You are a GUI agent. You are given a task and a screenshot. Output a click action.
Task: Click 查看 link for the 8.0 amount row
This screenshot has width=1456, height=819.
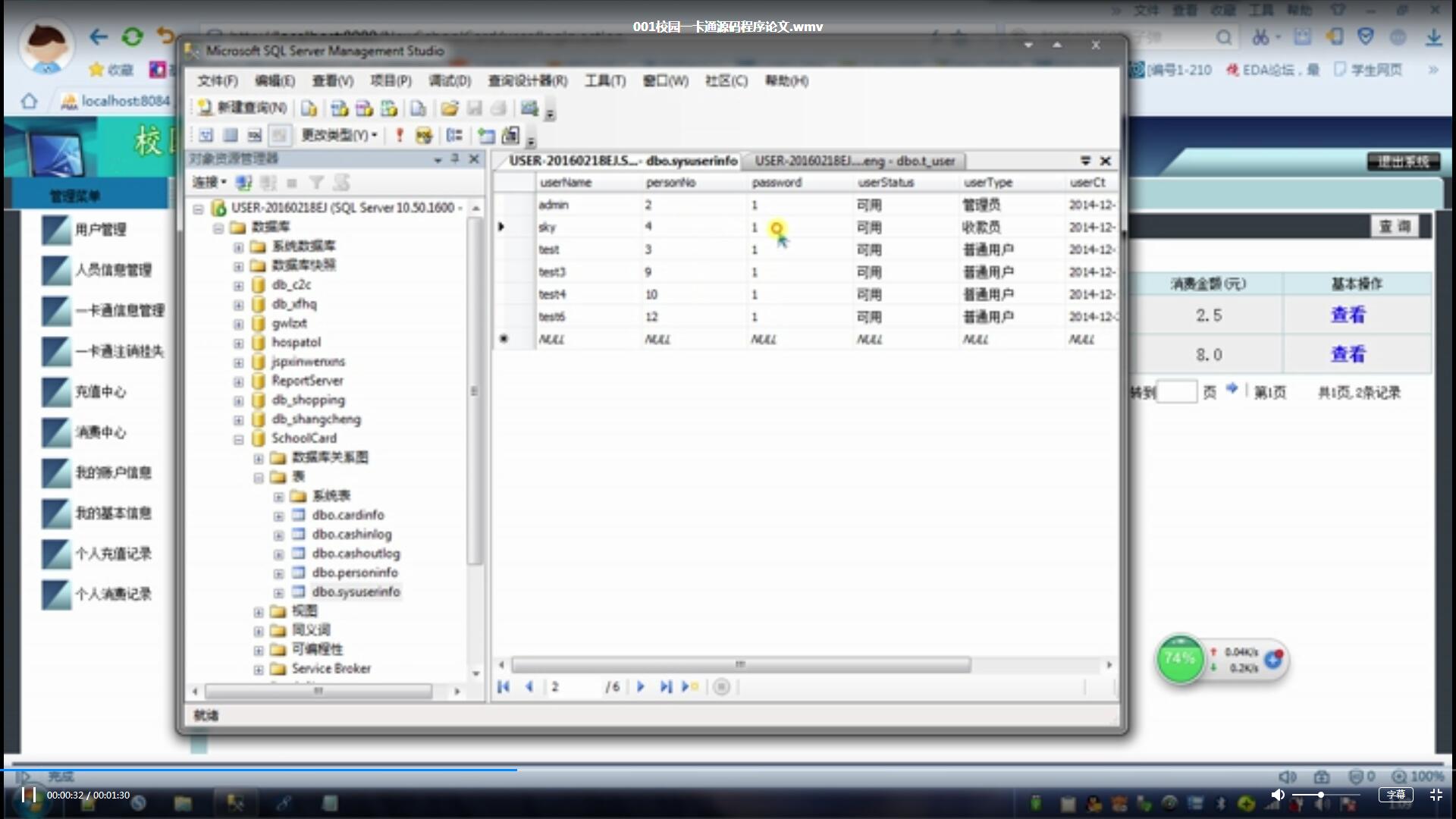coord(1348,354)
